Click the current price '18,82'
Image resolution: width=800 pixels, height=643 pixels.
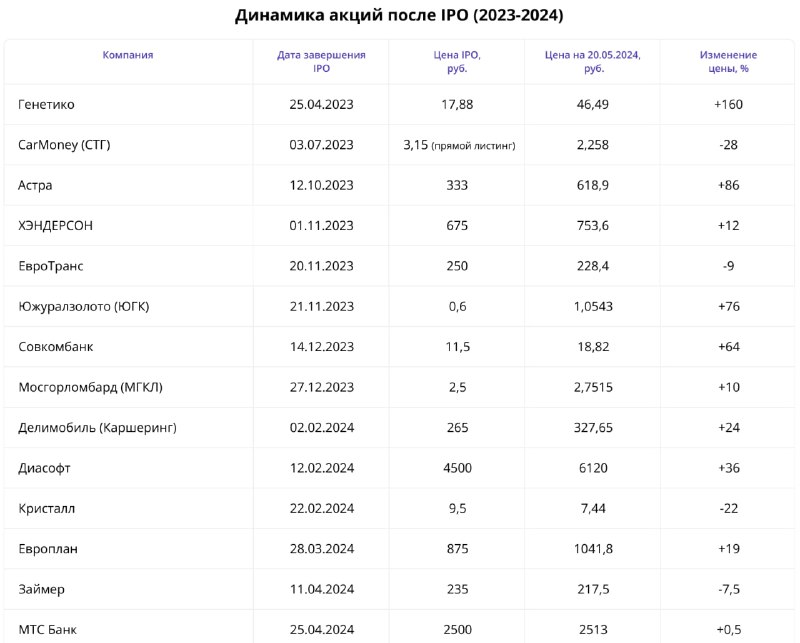point(593,347)
